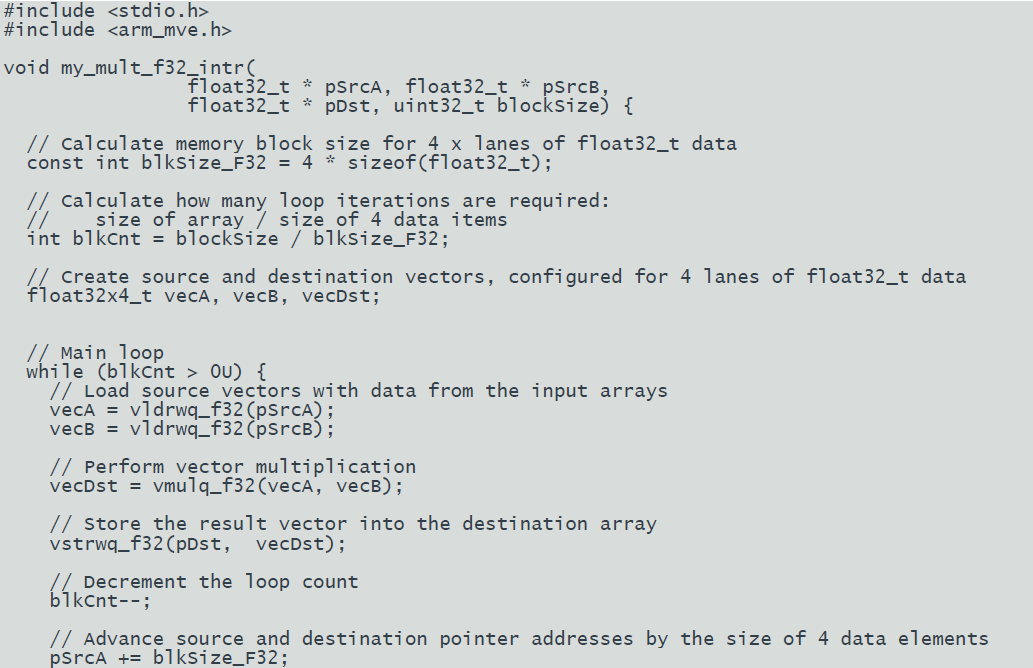The image size is (1033, 668).
Task: Click the '#include <stdio.h>' line
Action: pyautogui.click(x=106, y=11)
